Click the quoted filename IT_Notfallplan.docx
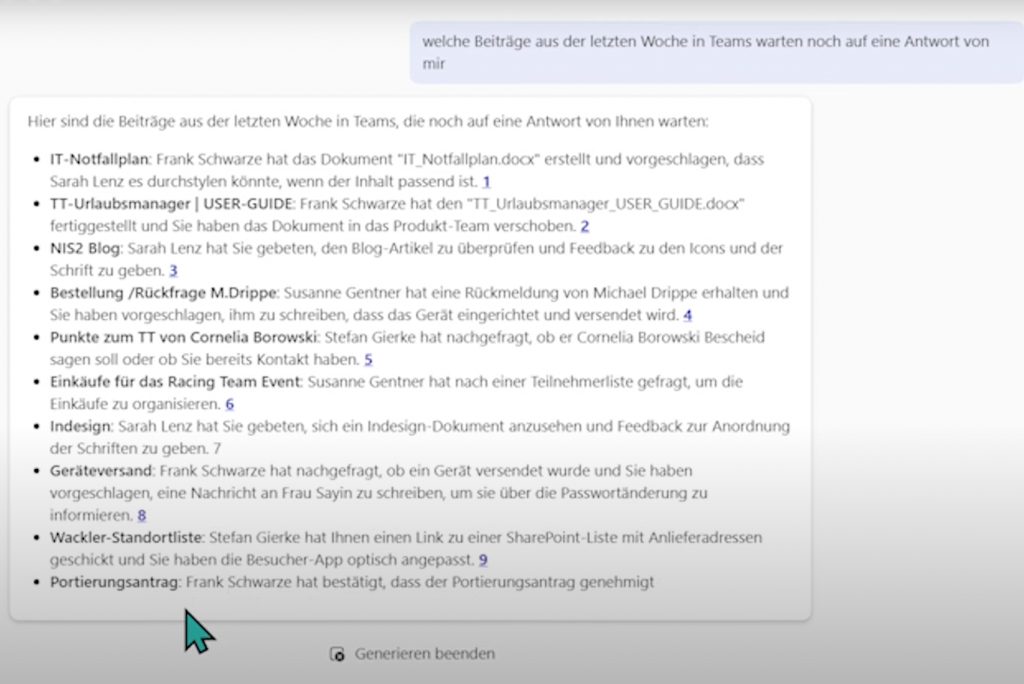This screenshot has width=1024, height=684. click(x=468, y=159)
